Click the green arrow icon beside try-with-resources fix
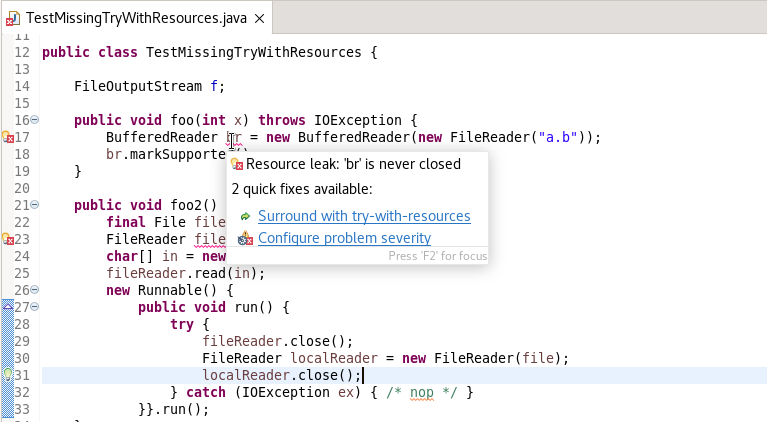Viewport: 767px width, 422px height. pyautogui.click(x=245, y=216)
